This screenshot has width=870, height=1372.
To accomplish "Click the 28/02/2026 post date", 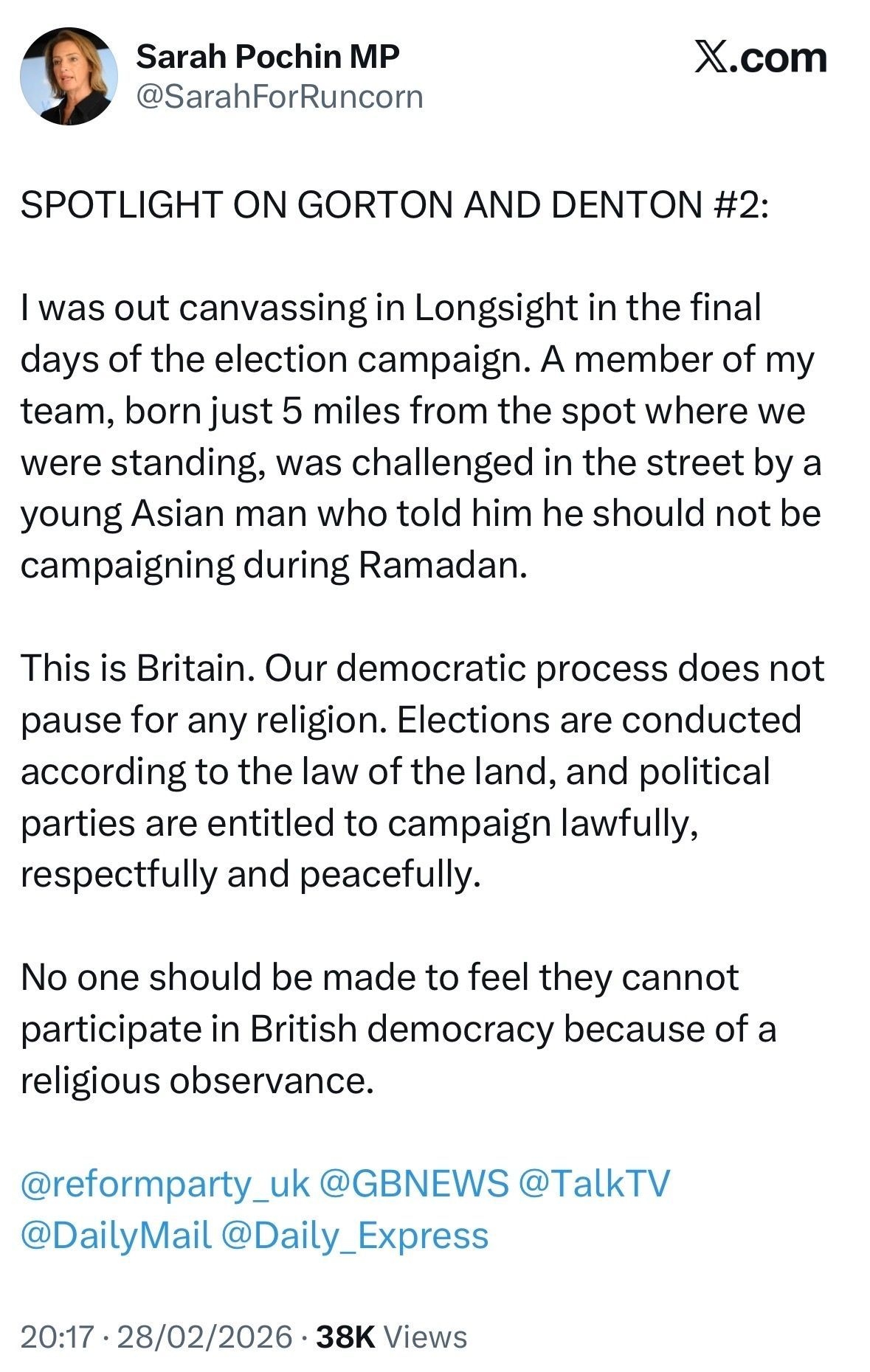I will pyautogui.click(x=204, y=1337).
